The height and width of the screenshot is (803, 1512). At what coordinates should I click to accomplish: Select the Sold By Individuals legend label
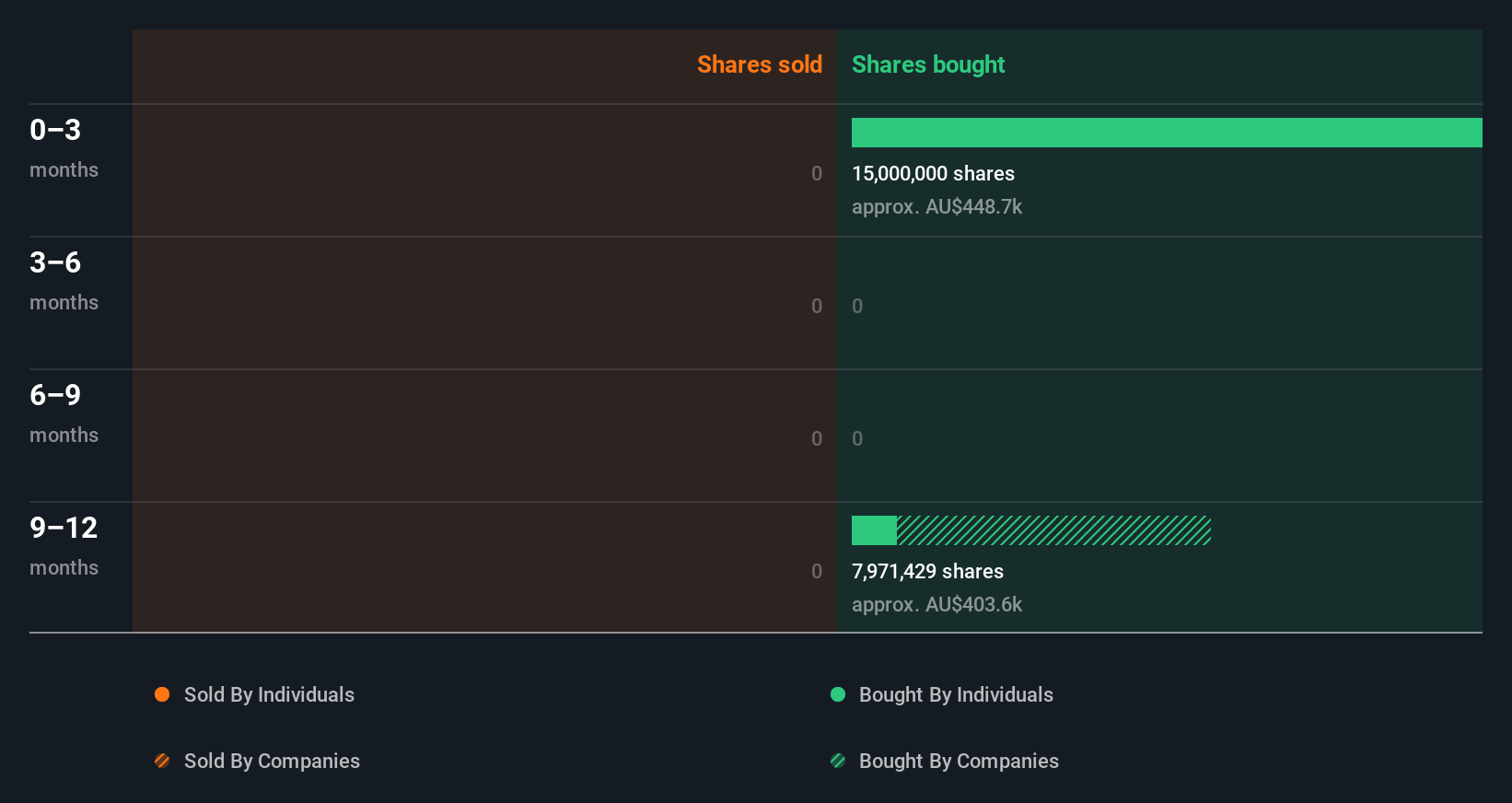[269, 695]
